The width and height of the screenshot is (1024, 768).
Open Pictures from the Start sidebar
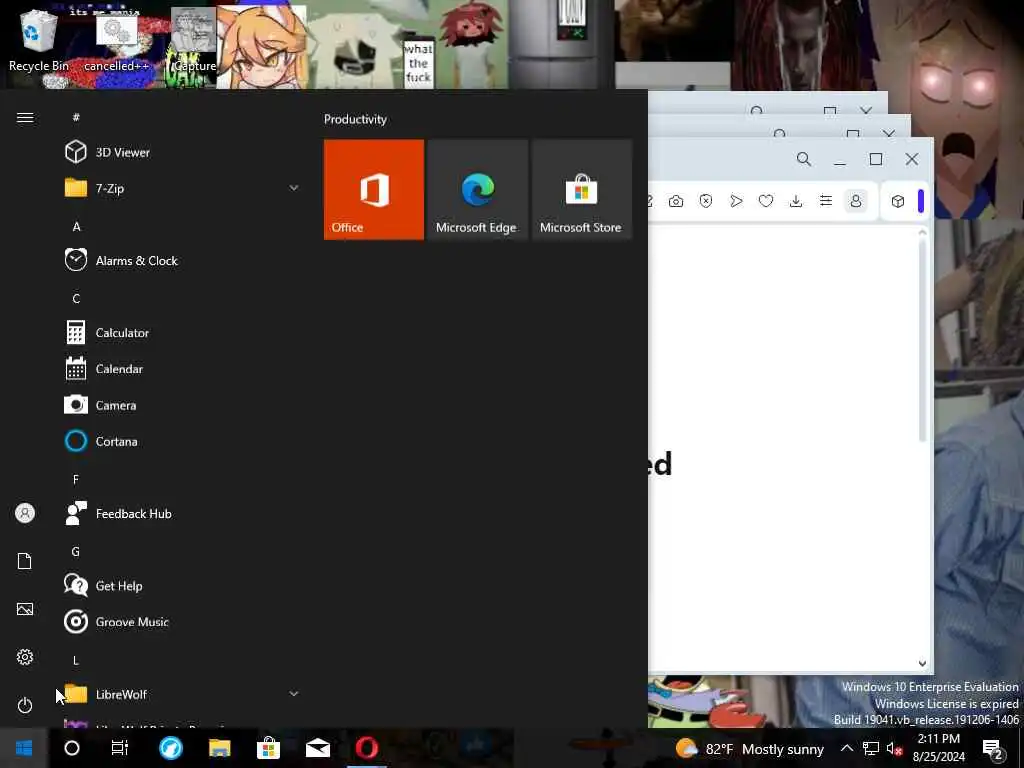click(x=25, y=609)
